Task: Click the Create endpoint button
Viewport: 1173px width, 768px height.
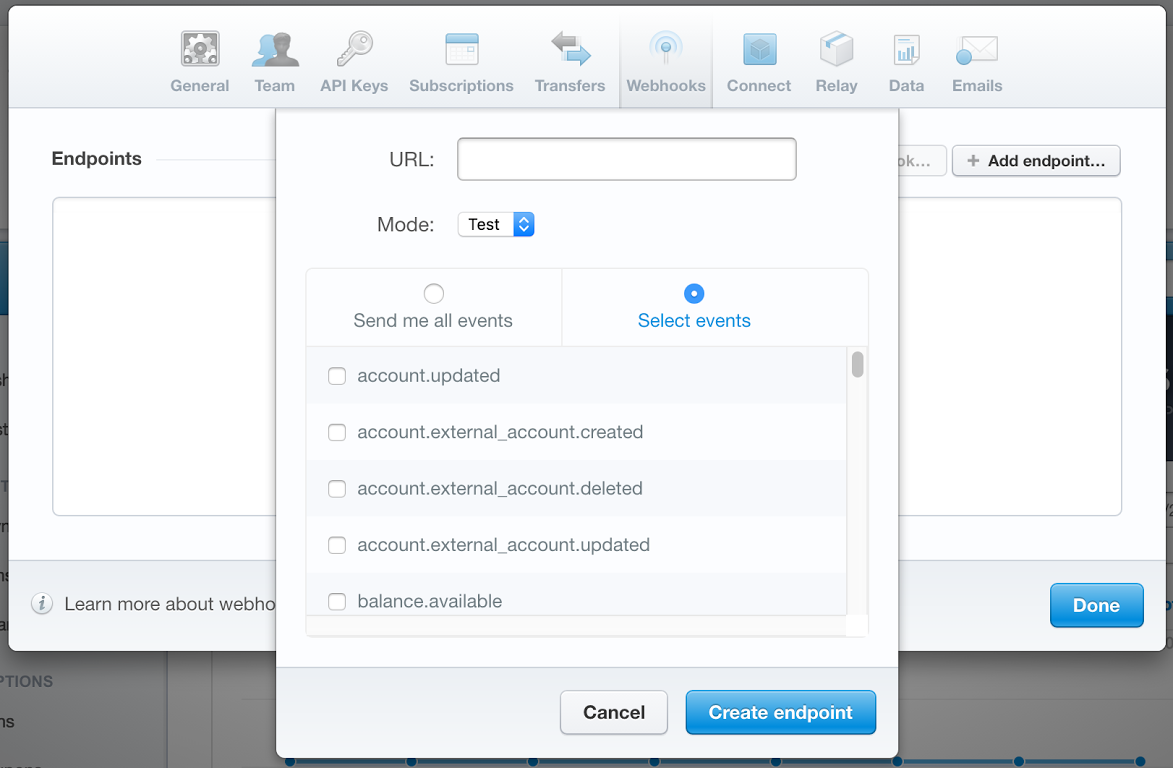Action: coord(780,712)
